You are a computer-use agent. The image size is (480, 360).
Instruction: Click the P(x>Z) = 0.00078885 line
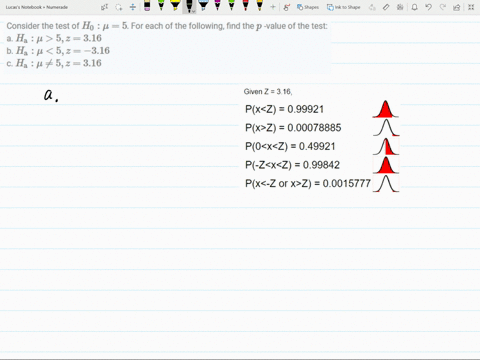pyautogui.click(x=293, y=128)
